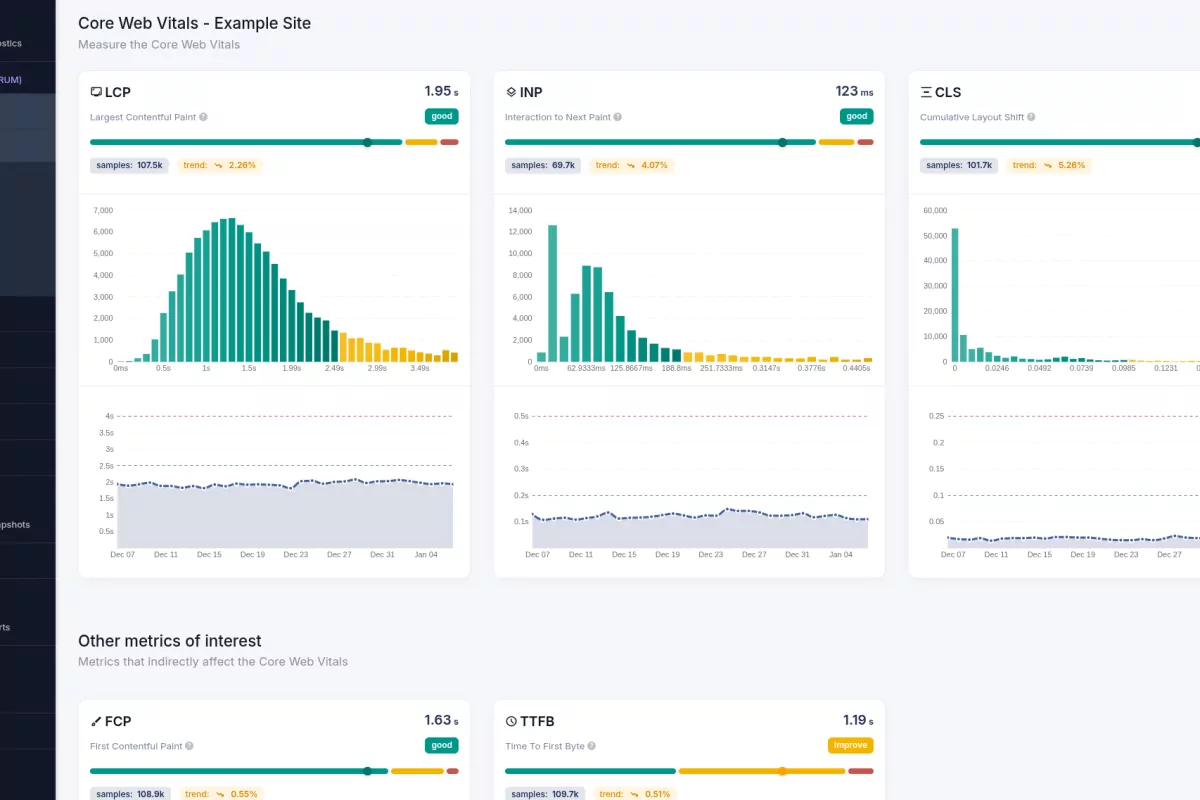
Task: Click the samples 69.7k chip on INP card
Action: tap(542, 165)
